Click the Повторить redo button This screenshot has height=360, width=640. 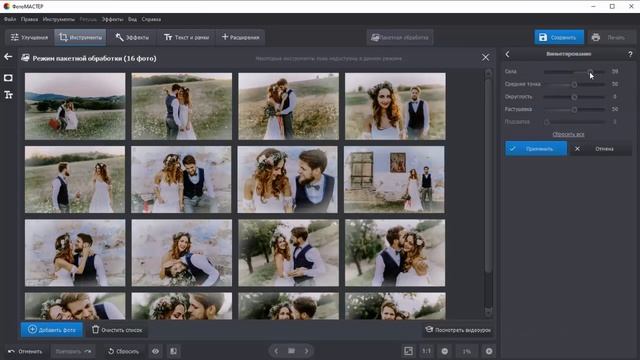[x=73, y=351]
